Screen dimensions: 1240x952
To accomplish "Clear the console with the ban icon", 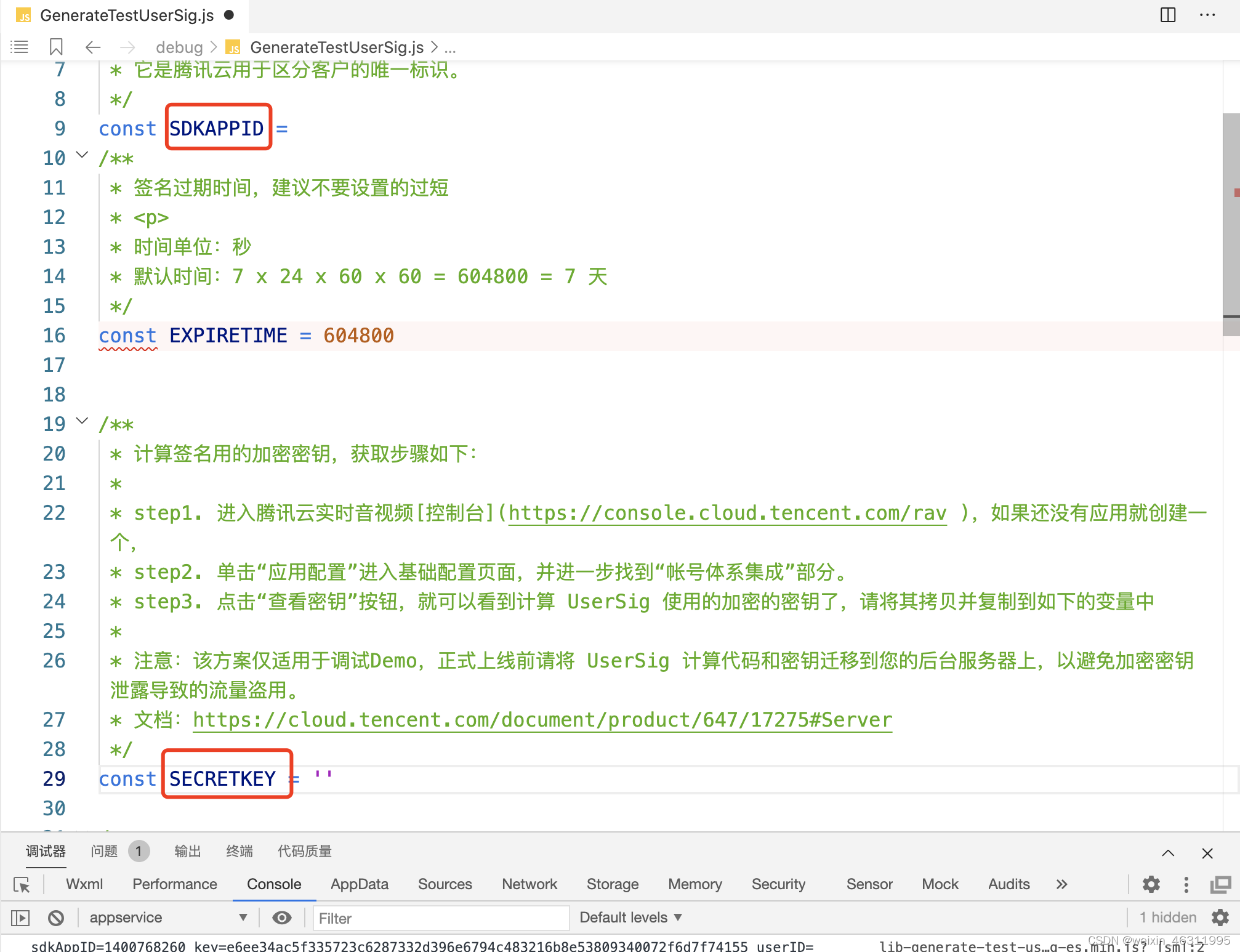I will point(56,918).
